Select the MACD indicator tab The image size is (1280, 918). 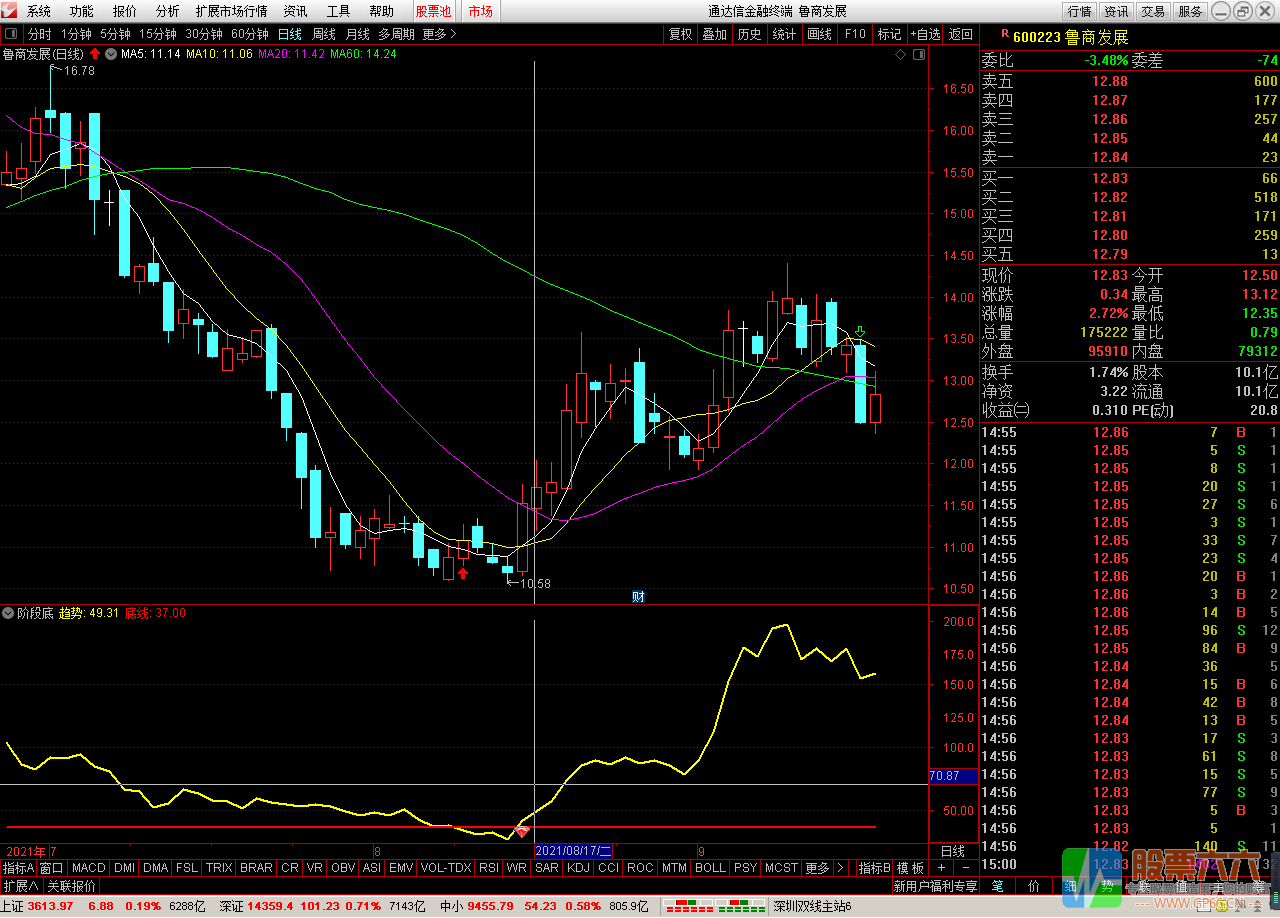pyautogui.click(x=88, y=868)
